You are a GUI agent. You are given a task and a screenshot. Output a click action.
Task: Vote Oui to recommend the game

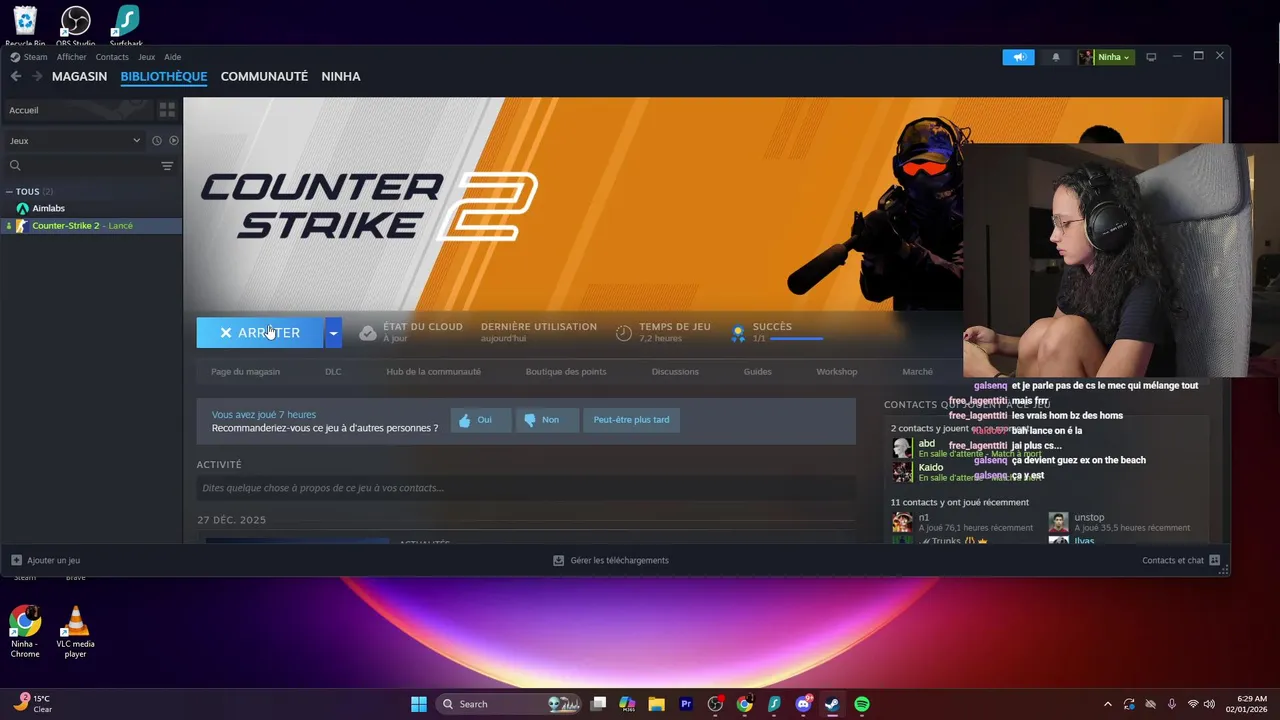point(480,420)
